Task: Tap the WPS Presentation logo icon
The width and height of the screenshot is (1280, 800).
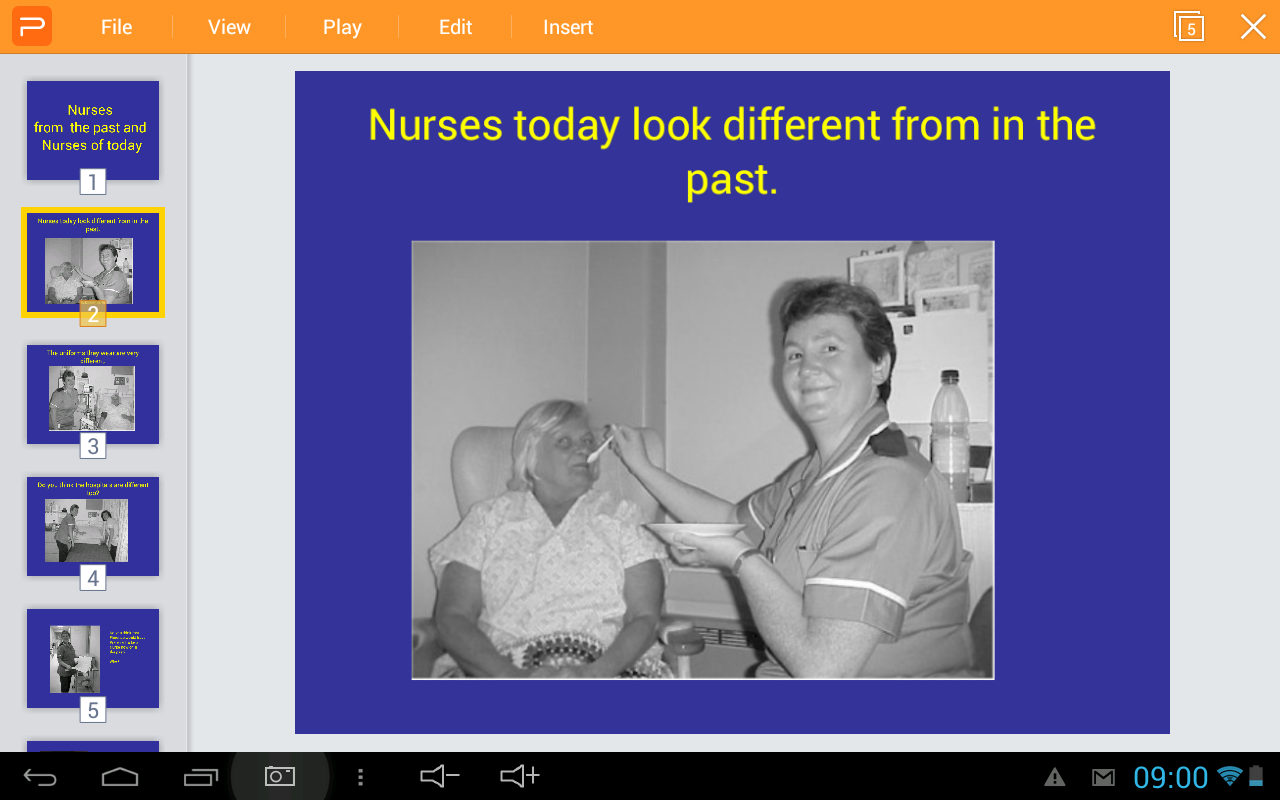Action: click(31, 26)
